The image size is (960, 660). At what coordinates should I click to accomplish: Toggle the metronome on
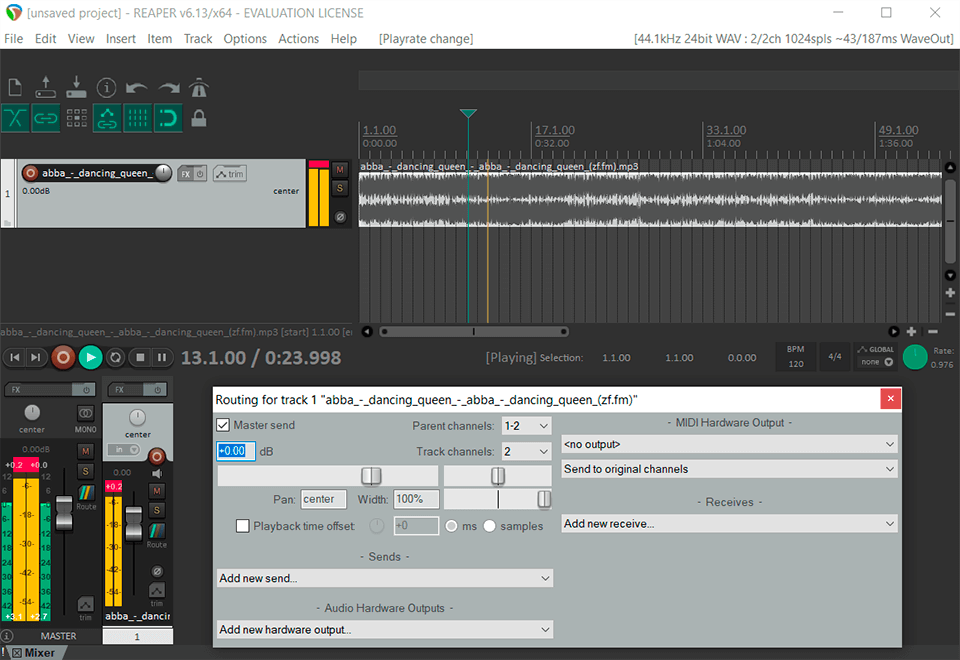click(x=200, y=87)
